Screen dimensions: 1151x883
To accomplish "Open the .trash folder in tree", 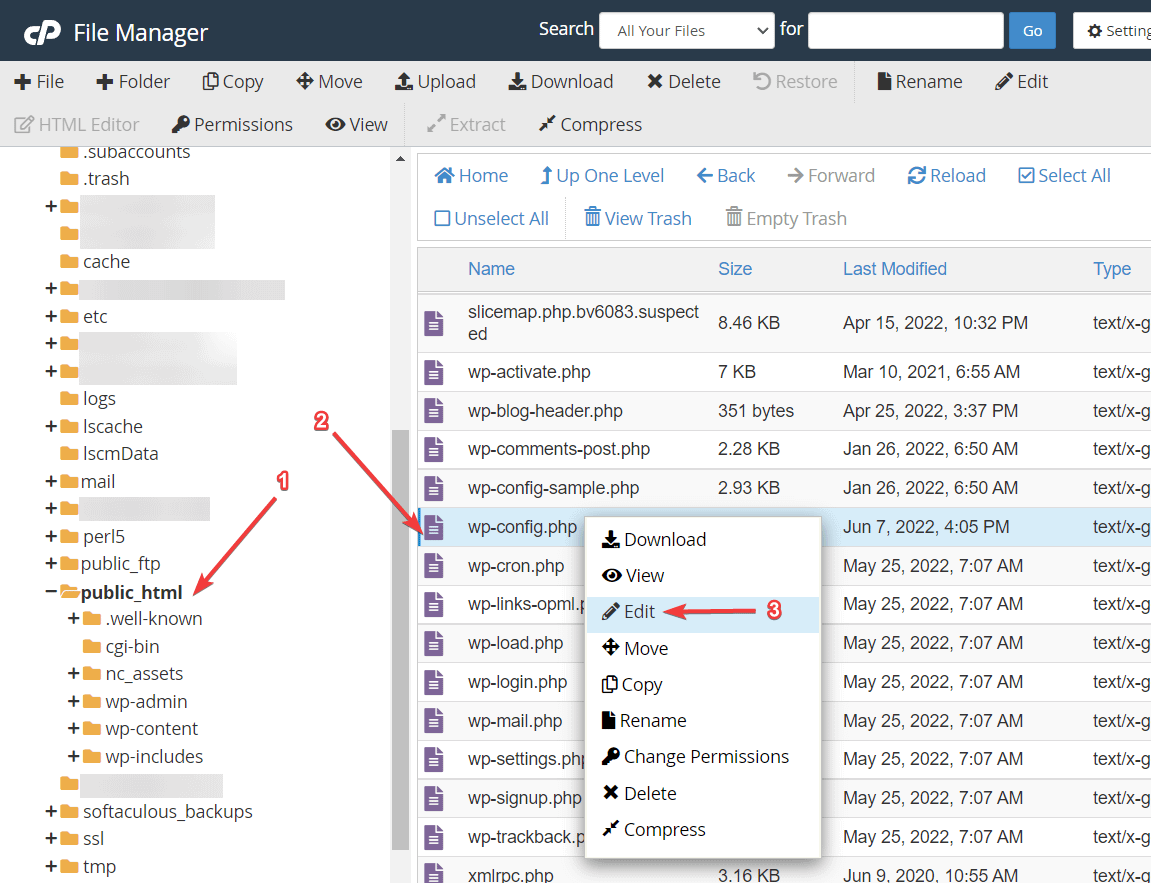I will click(x=95, y=178).
